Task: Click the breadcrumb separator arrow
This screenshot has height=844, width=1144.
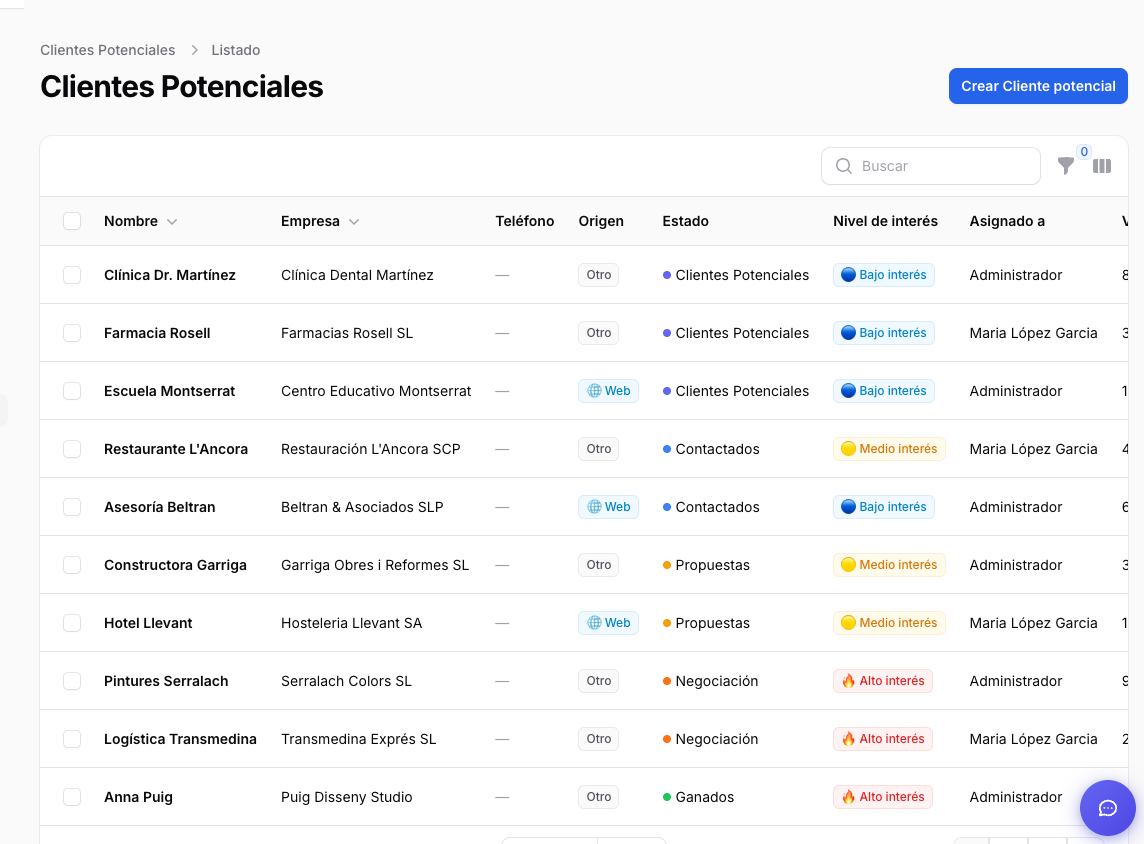Action: [194, 50]
